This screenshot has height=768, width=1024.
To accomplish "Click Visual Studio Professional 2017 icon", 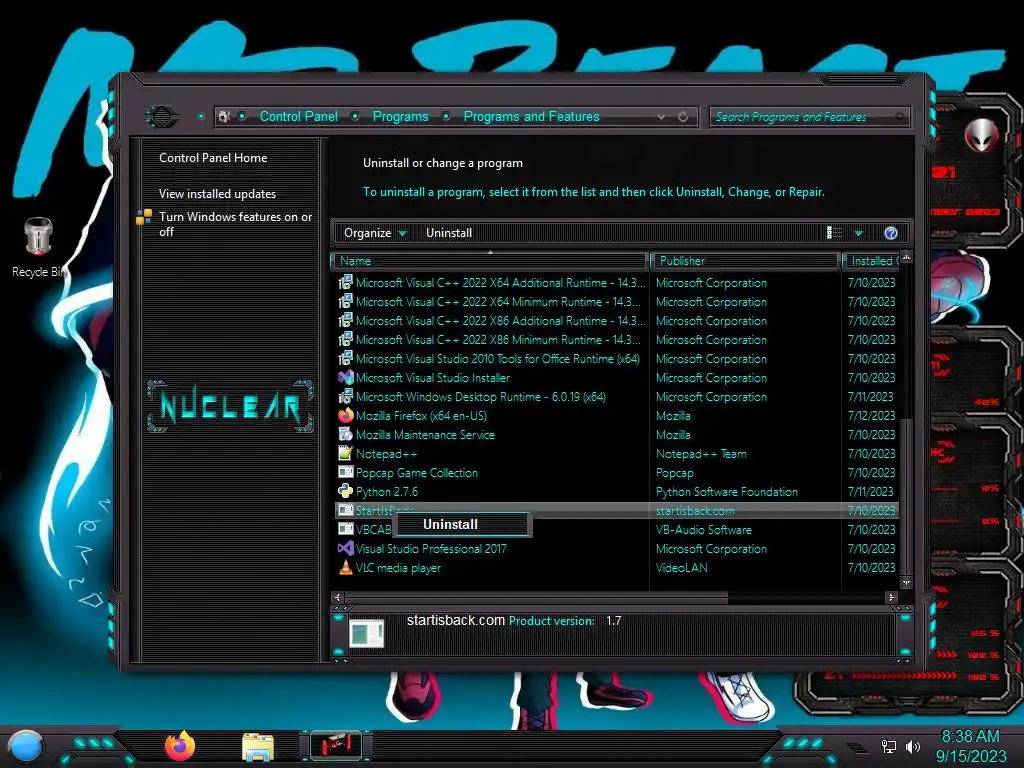I will click(x=345, y=548).
